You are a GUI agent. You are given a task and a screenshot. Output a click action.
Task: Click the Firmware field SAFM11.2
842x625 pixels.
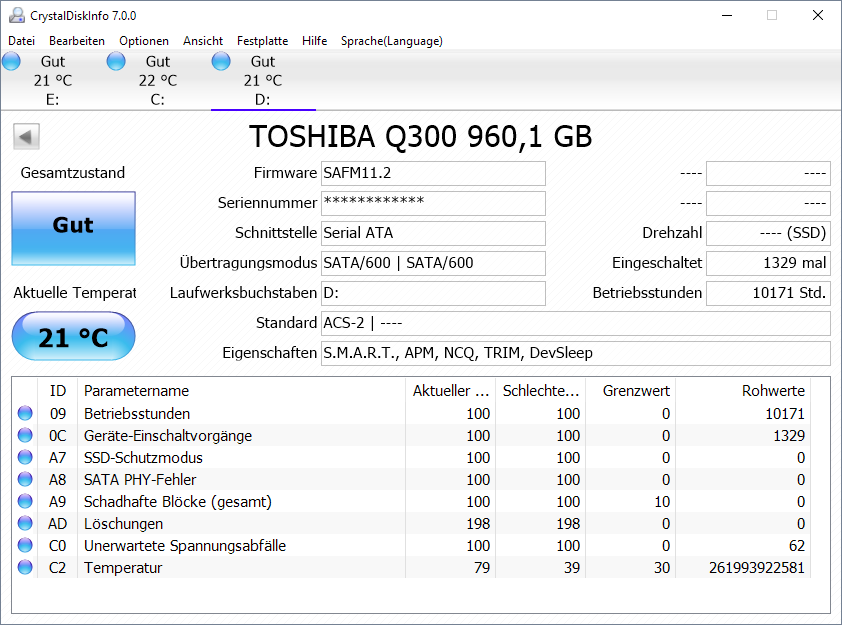[x=433, y=173]
